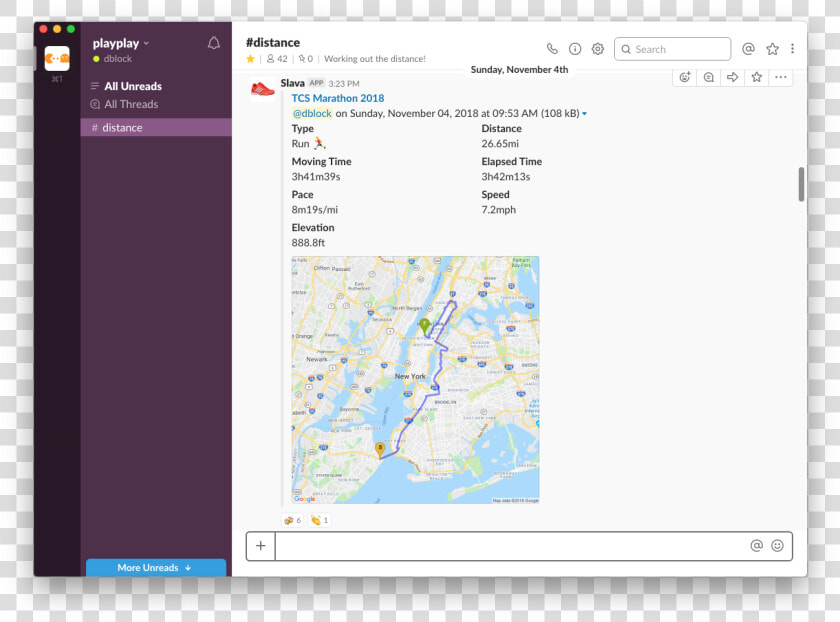Image resolution: width=840 pixels, height=622 pixels.
Task: Click the message list scrollbar thumb
Action: 801,184
